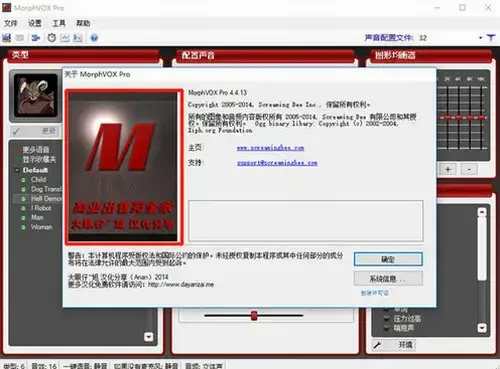The height and width of the screenshot is (369, 500).
Task: Click the support@screamingbee.com email link
Action: [x=277, y=163]
